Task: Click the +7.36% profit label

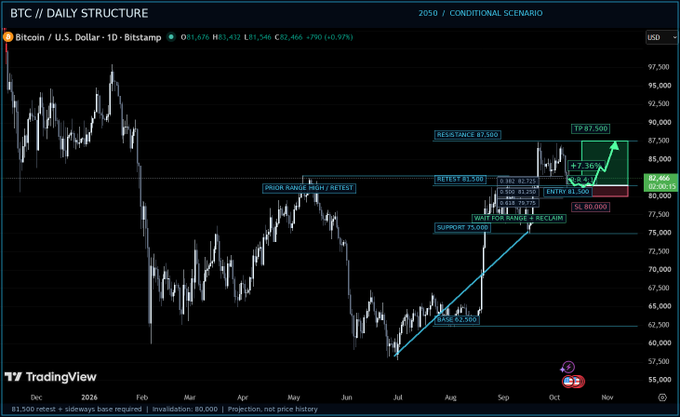Action: [x=585, y=166]
